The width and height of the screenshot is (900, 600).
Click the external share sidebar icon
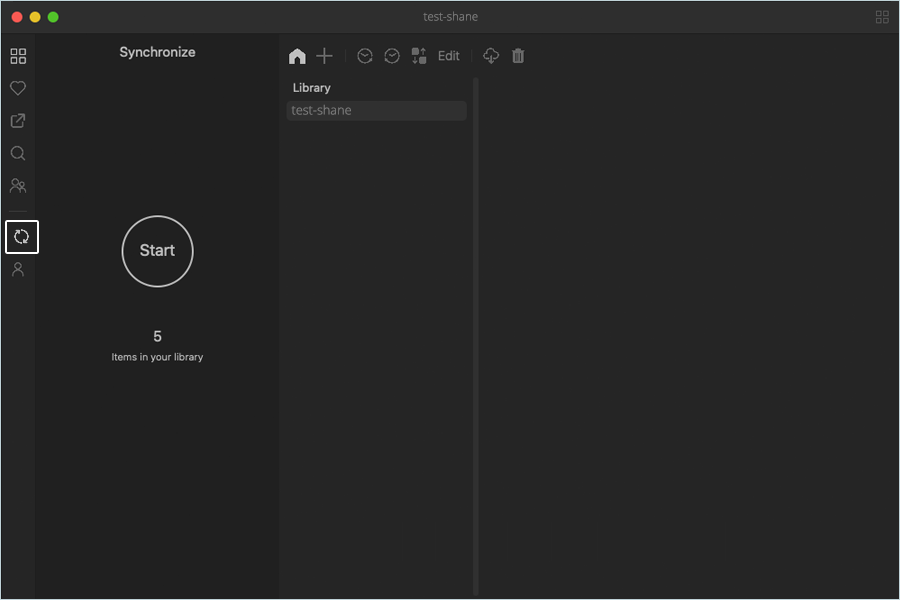pyautogui.click(x=18, y=121)
